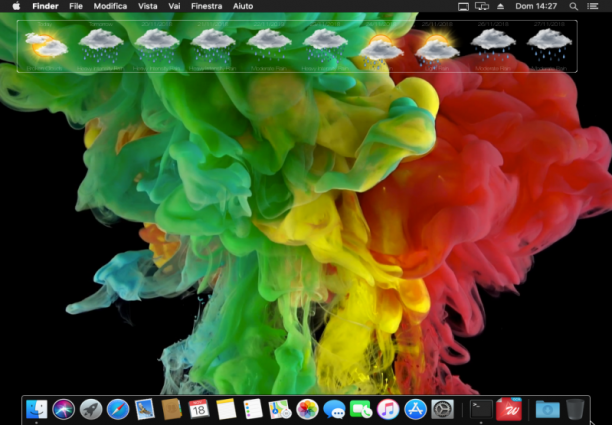Open Launchpad rocket icon
The height and width of the screenshot is (425, 612).
coord(91,409)
